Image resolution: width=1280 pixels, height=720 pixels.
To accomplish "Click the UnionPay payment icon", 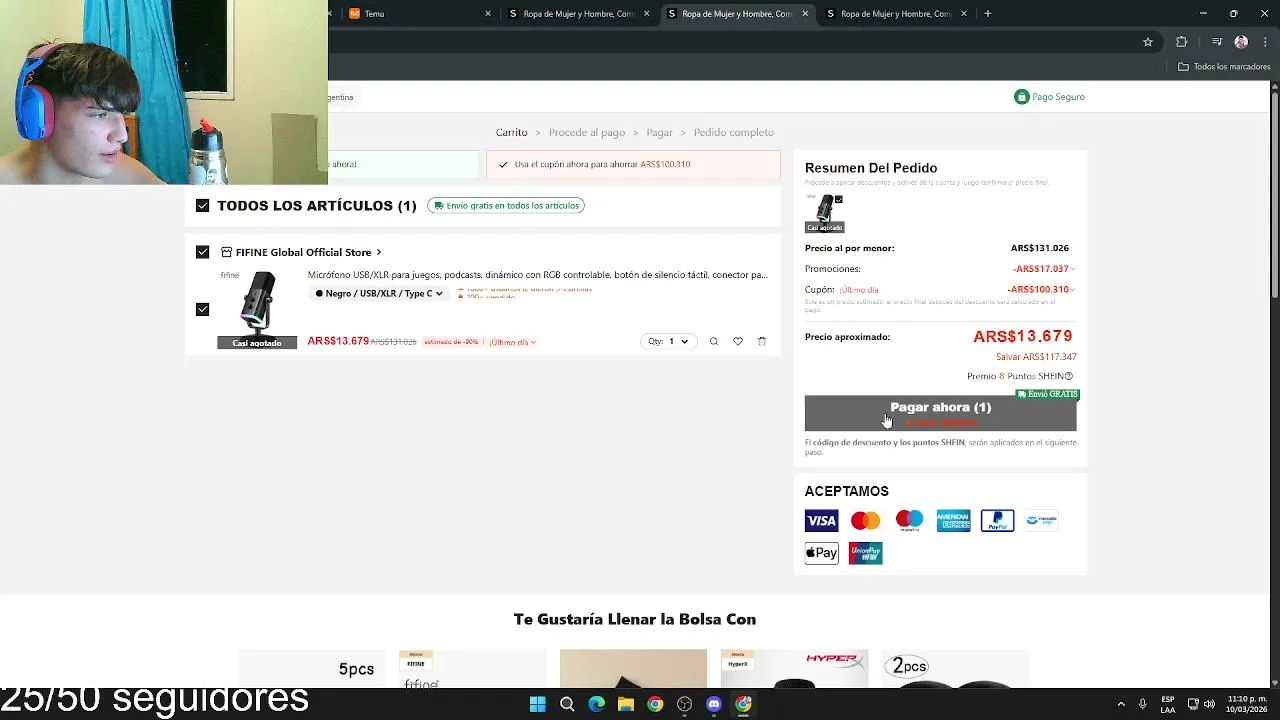I will (865, 553).
